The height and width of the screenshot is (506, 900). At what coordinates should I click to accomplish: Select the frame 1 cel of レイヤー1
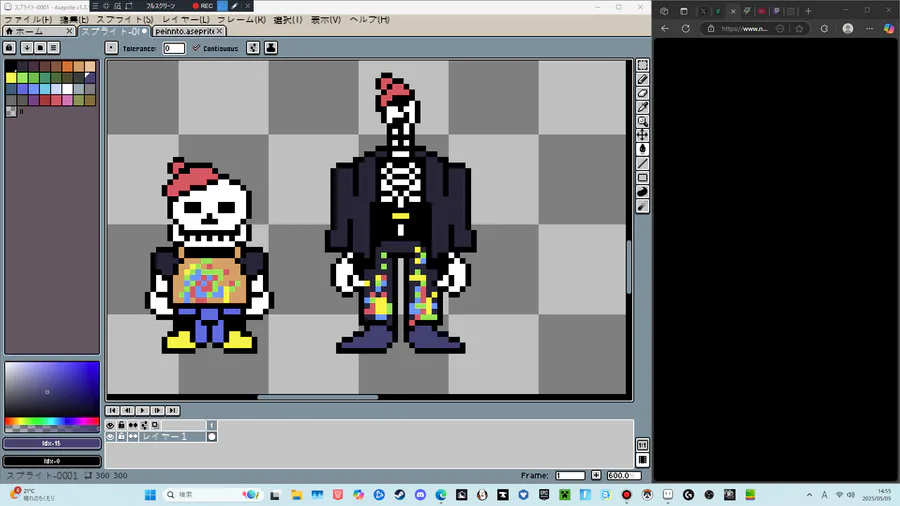coord(212,437)
